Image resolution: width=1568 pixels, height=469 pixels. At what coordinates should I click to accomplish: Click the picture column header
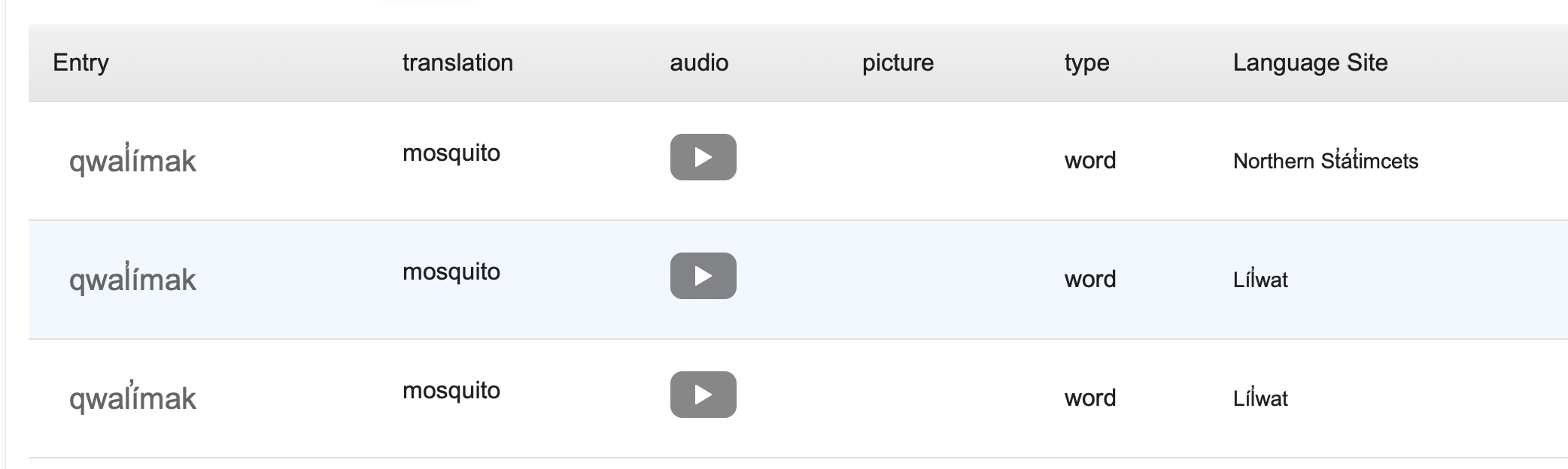pyautogui.click(x=898, y=62)
